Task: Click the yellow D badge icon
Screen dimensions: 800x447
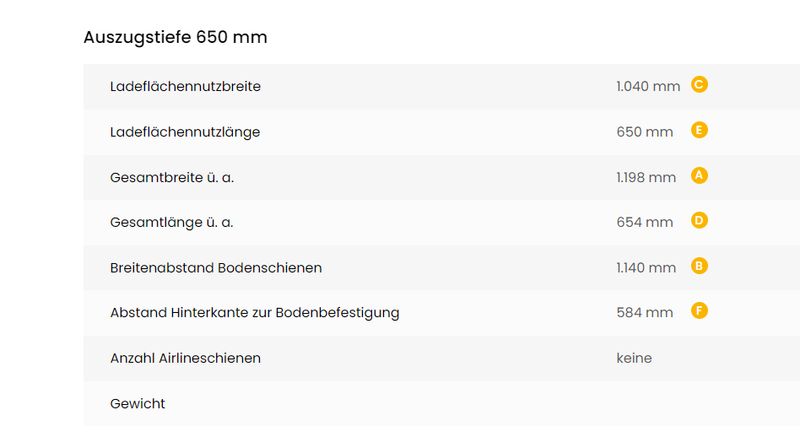Action: [699, 220]
